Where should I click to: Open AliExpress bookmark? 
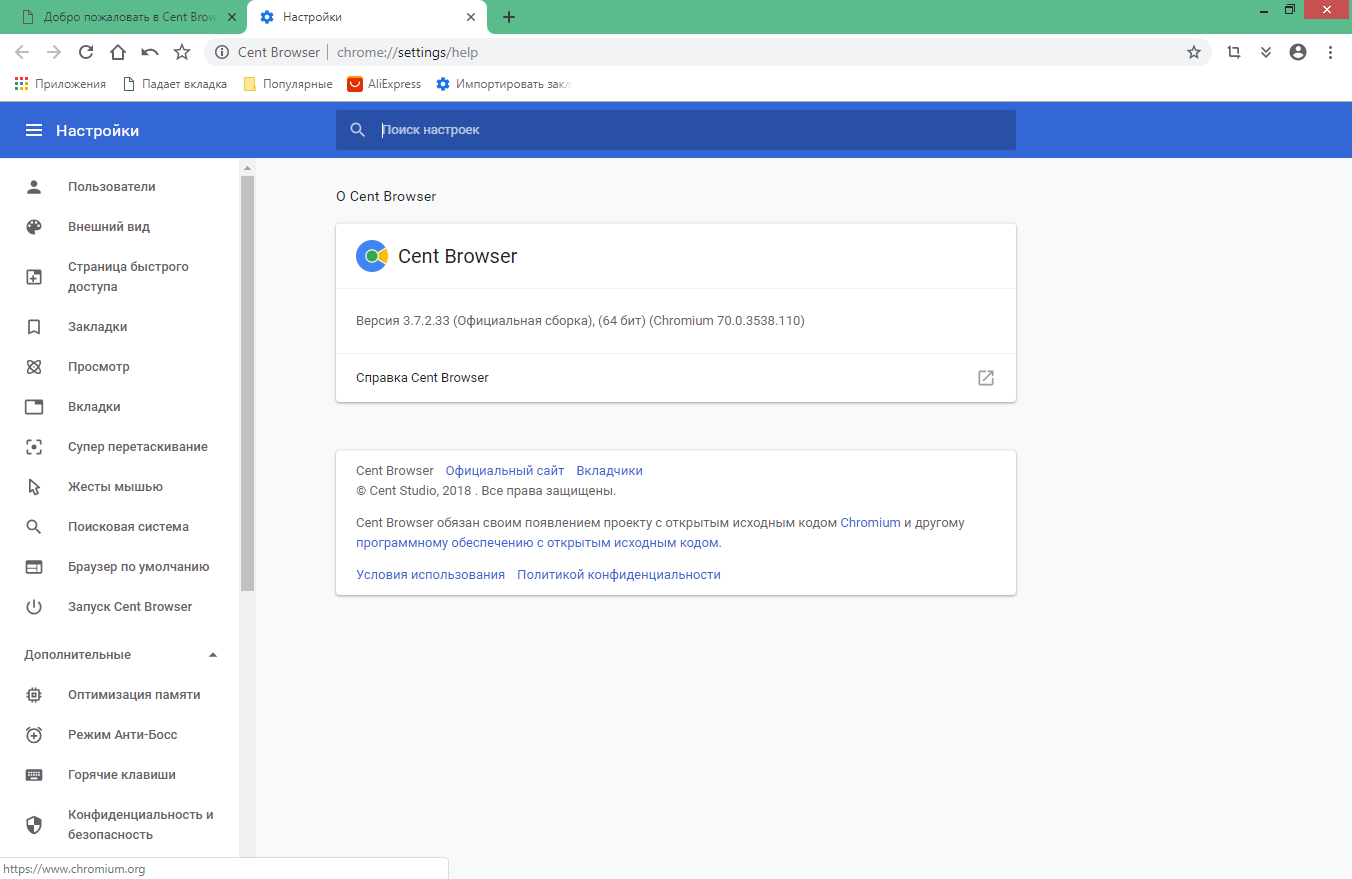point(384,84)
